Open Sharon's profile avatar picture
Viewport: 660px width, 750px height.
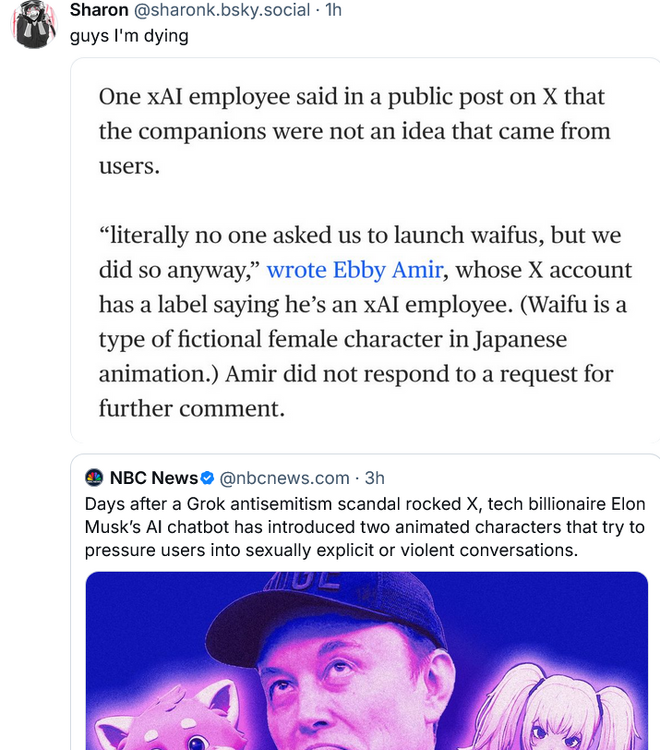(x=35, y=25)
